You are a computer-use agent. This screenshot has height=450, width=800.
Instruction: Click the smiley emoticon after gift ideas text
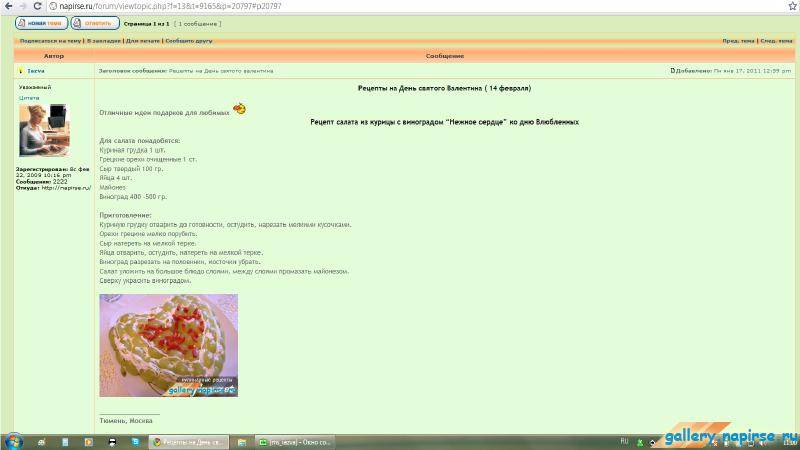(239, 108)
